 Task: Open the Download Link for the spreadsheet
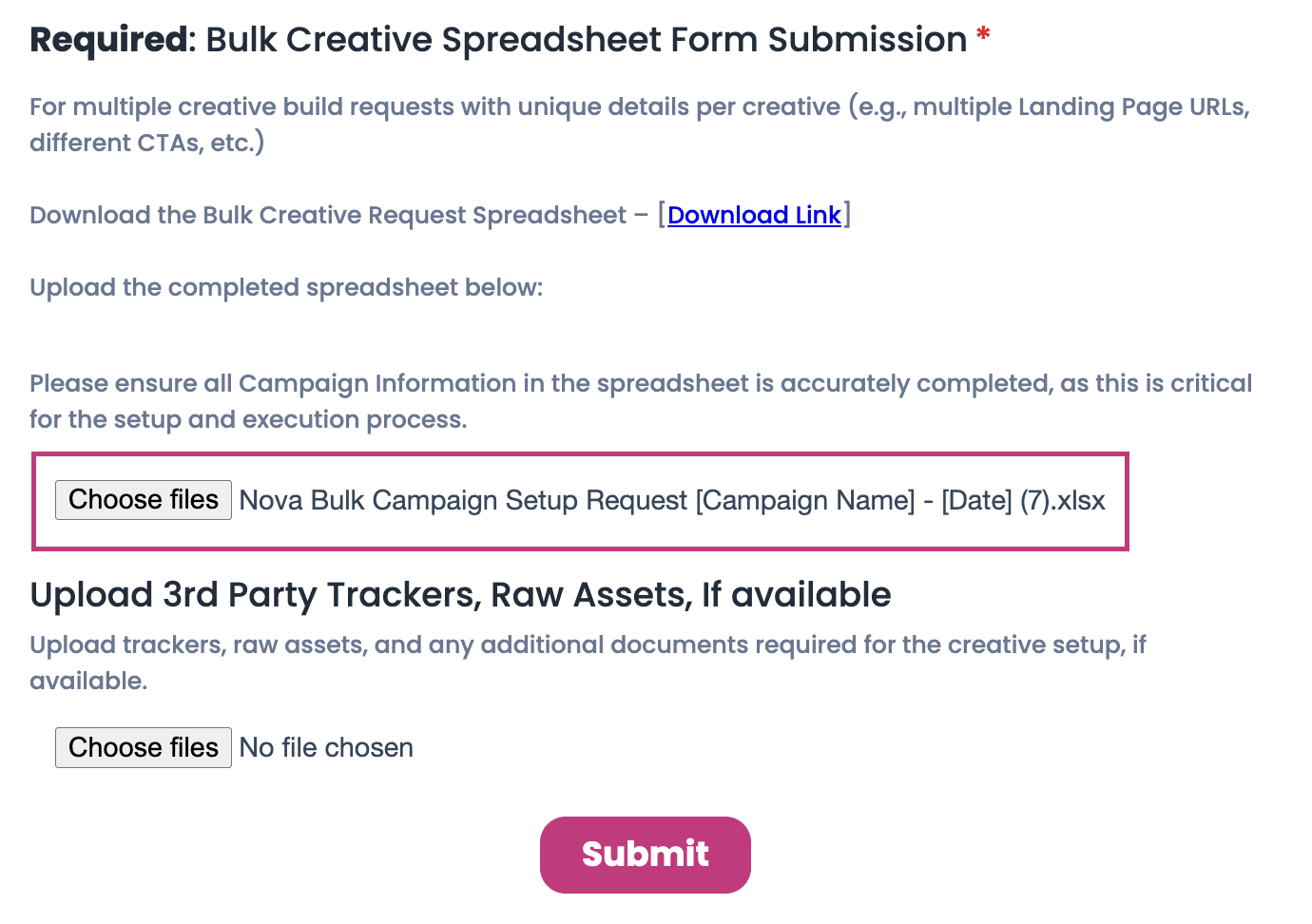point(754,216)
